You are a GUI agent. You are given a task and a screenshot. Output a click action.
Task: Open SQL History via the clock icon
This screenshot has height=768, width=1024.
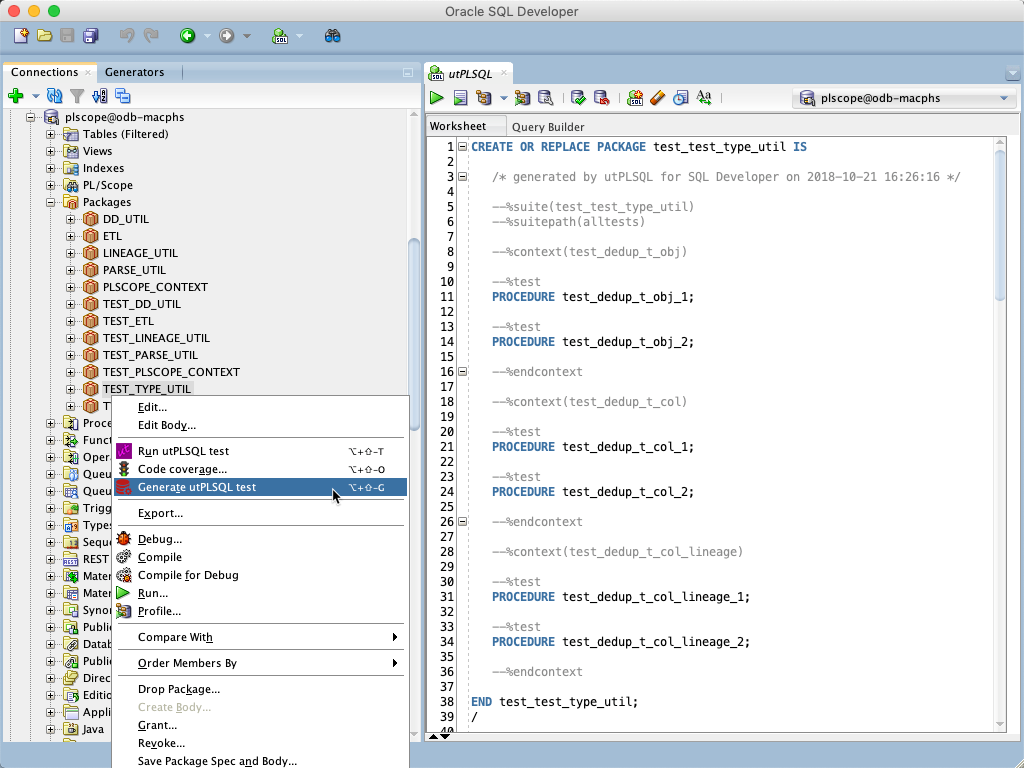click(x=681, y=97)
